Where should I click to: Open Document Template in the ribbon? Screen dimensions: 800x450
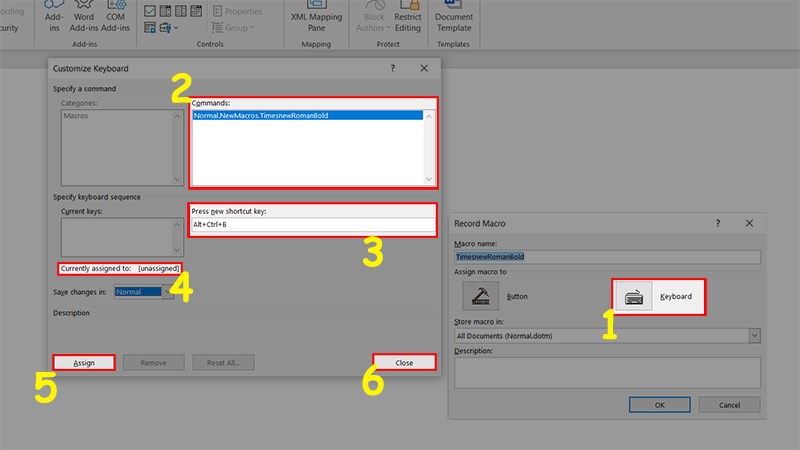pos(454,22)
